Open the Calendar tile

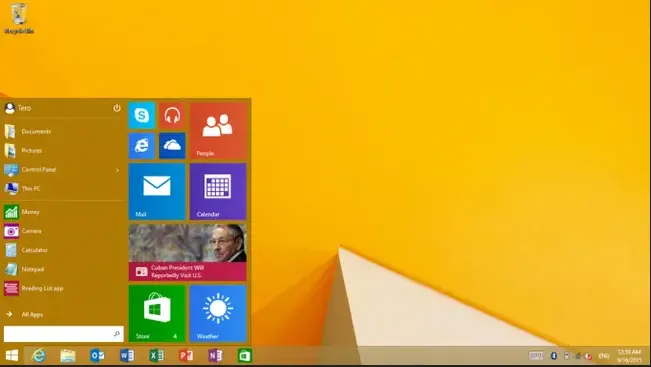(218, 191)
